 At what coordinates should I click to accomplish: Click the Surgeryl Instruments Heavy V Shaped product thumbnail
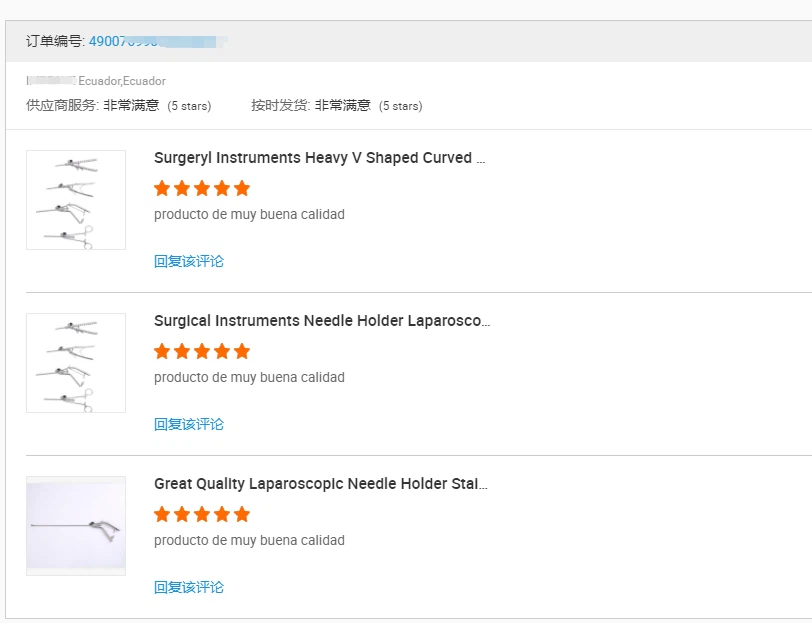pyautogui.click(x=76, y=199)
